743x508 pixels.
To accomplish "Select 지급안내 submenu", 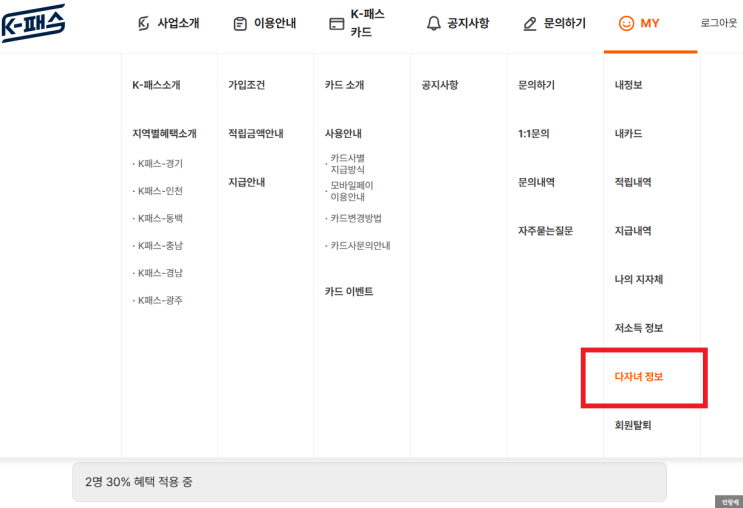I will click(x=246, y=182).
